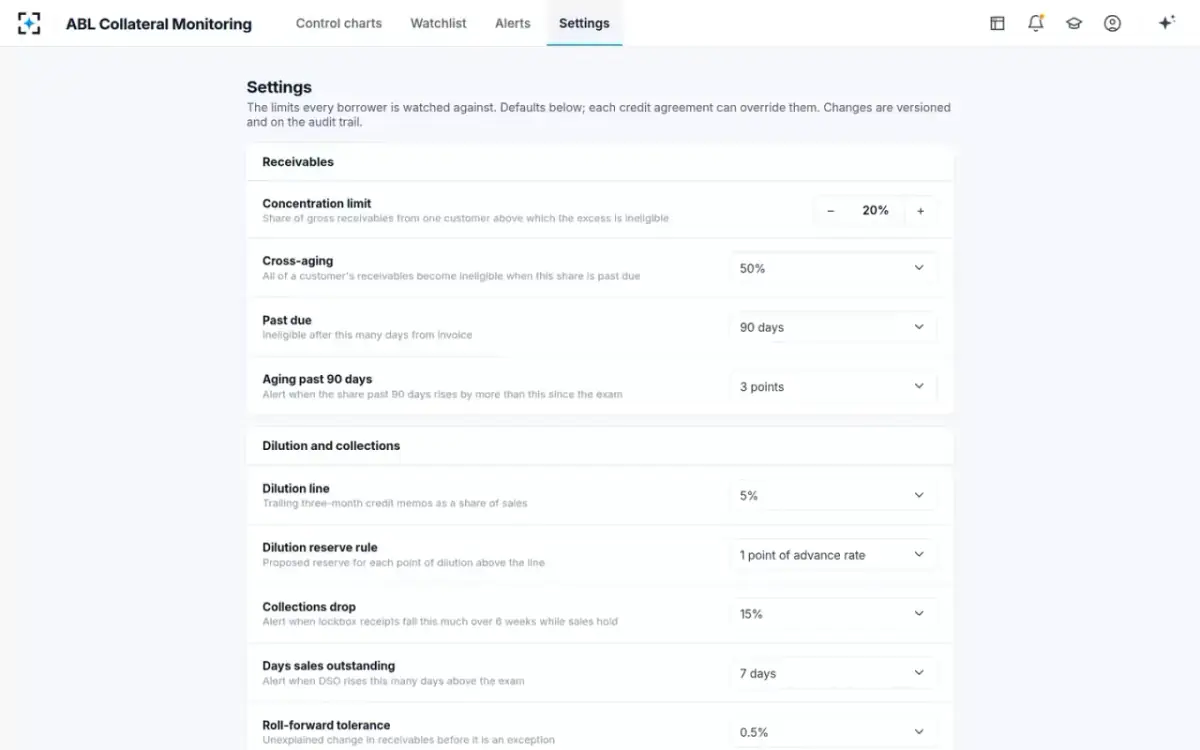Click the Aging past 90 days label
The height and width of the screenshot is (750, 1200).
(x=317, y=379)
